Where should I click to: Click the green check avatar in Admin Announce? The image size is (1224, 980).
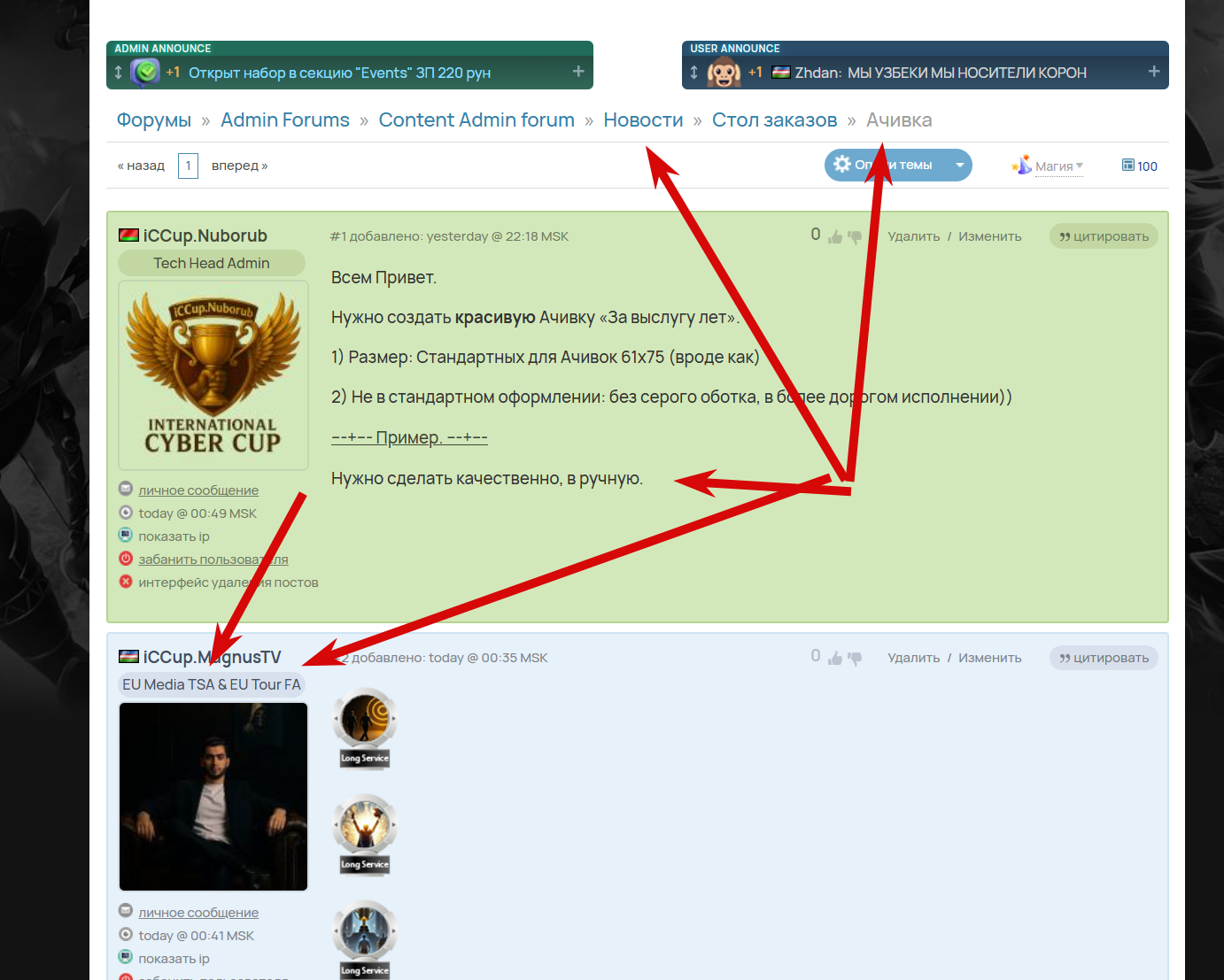point(145,72)
